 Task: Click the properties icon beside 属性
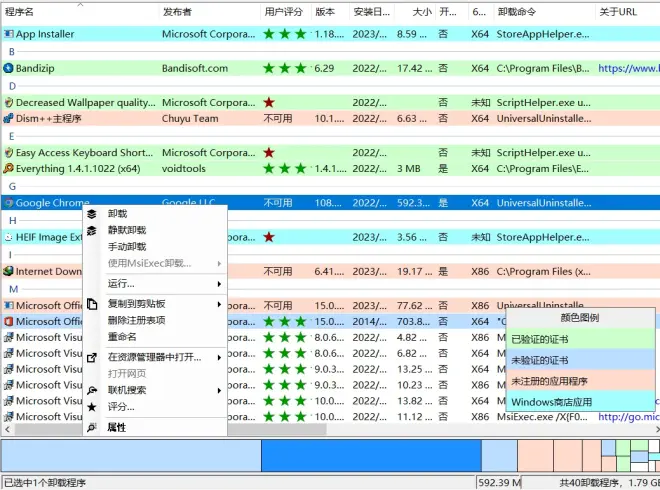pyautogui.click(x=92, y=428)
